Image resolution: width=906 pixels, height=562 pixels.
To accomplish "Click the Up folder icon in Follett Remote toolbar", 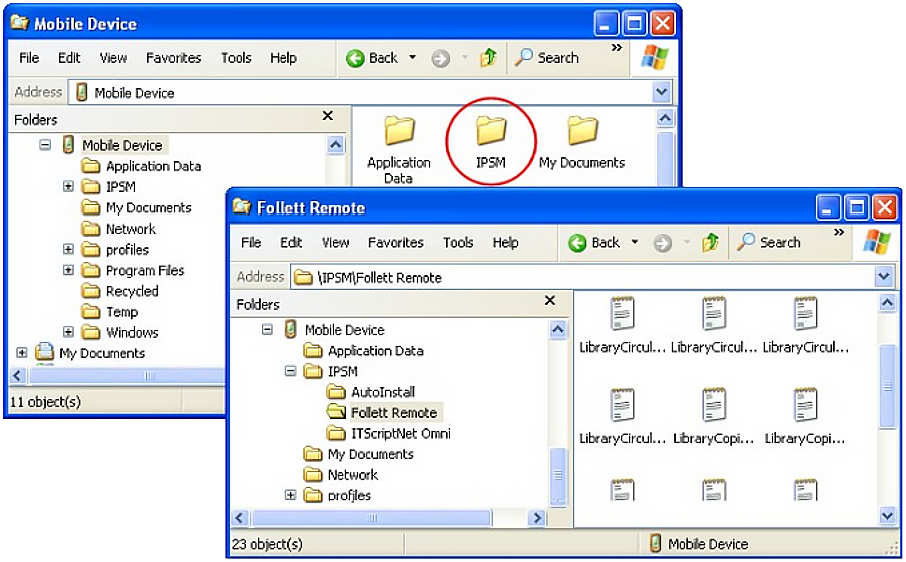I will coord(711,243).
